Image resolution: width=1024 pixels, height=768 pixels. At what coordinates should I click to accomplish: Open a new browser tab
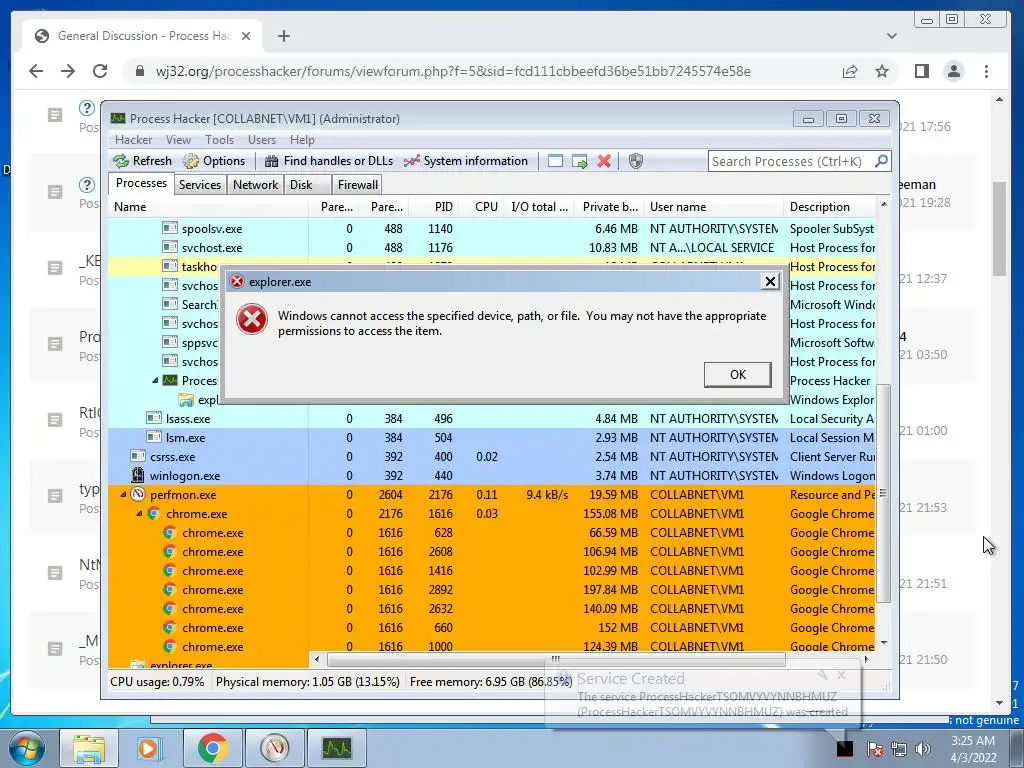(x=283, y=36)
